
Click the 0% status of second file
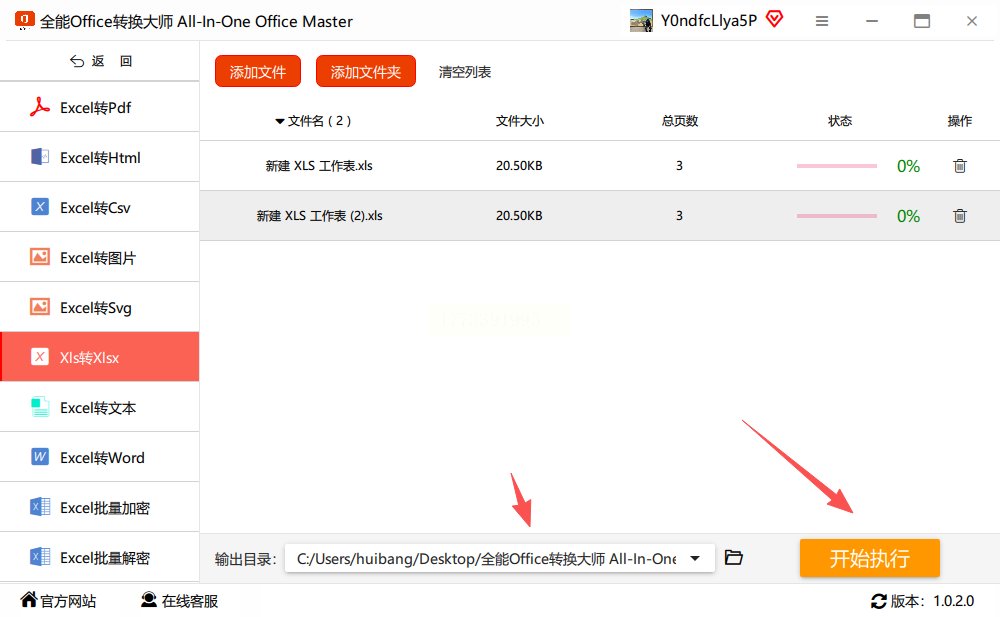pos(908,216)
